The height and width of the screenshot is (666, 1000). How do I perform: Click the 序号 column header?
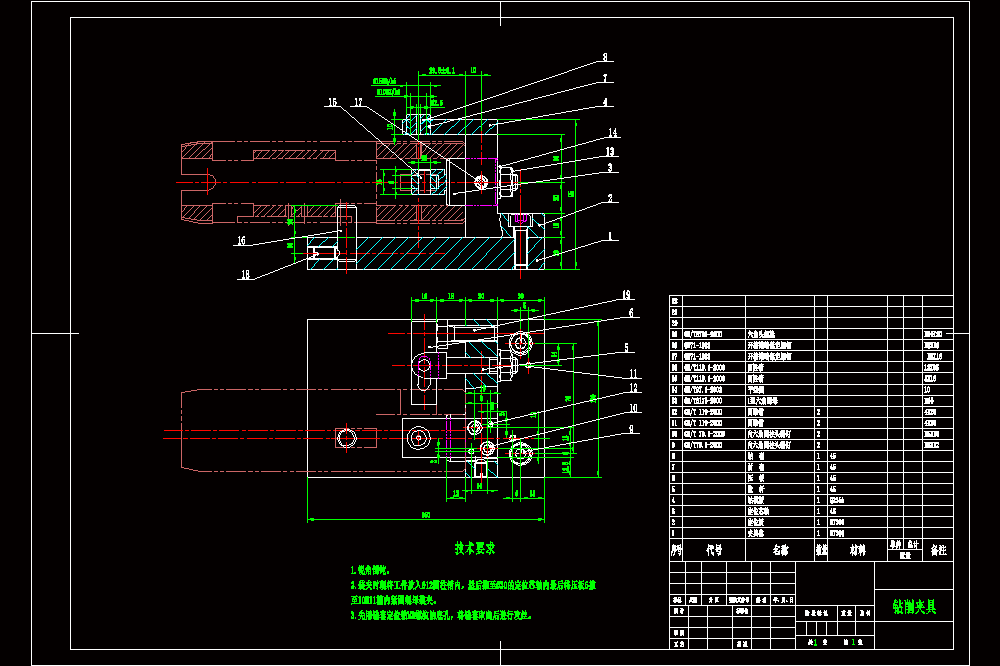coord(677,550)
